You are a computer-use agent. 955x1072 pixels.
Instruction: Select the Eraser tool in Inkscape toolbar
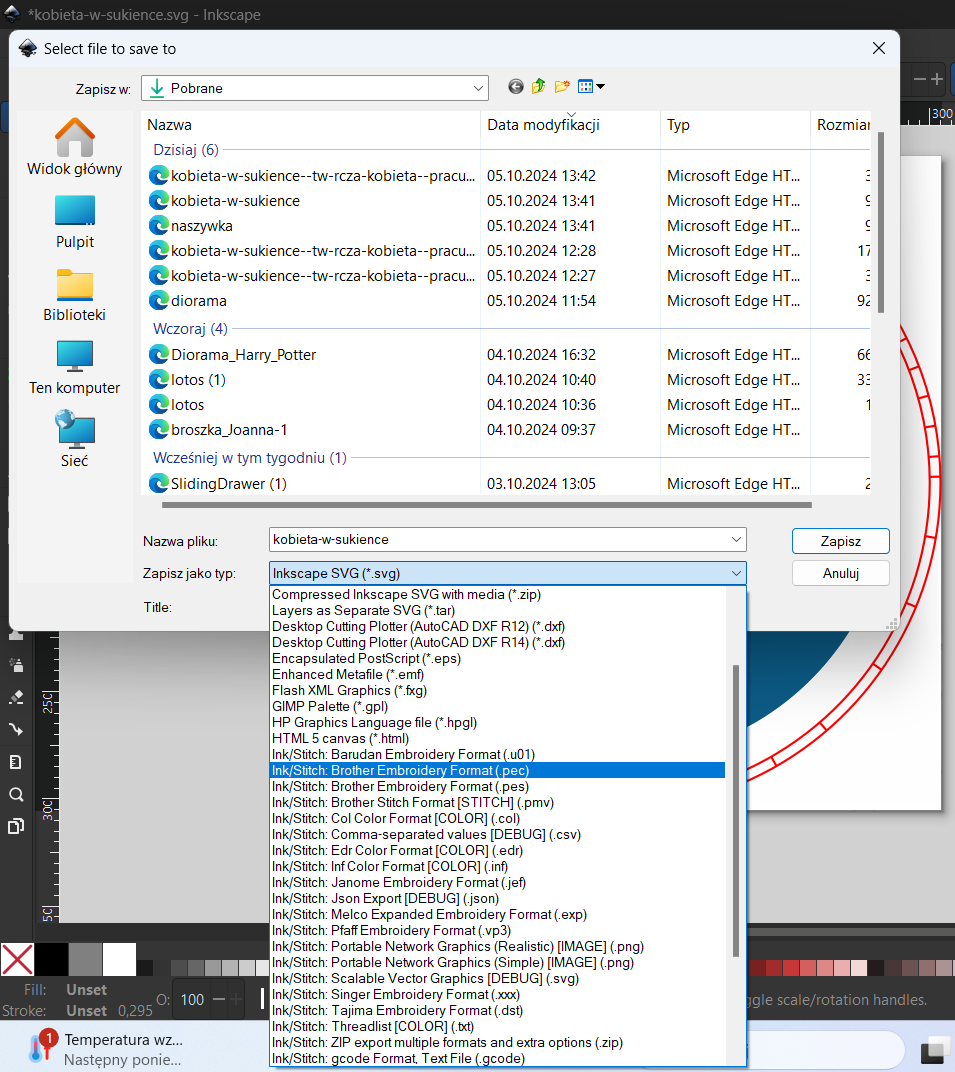(16, 697)
